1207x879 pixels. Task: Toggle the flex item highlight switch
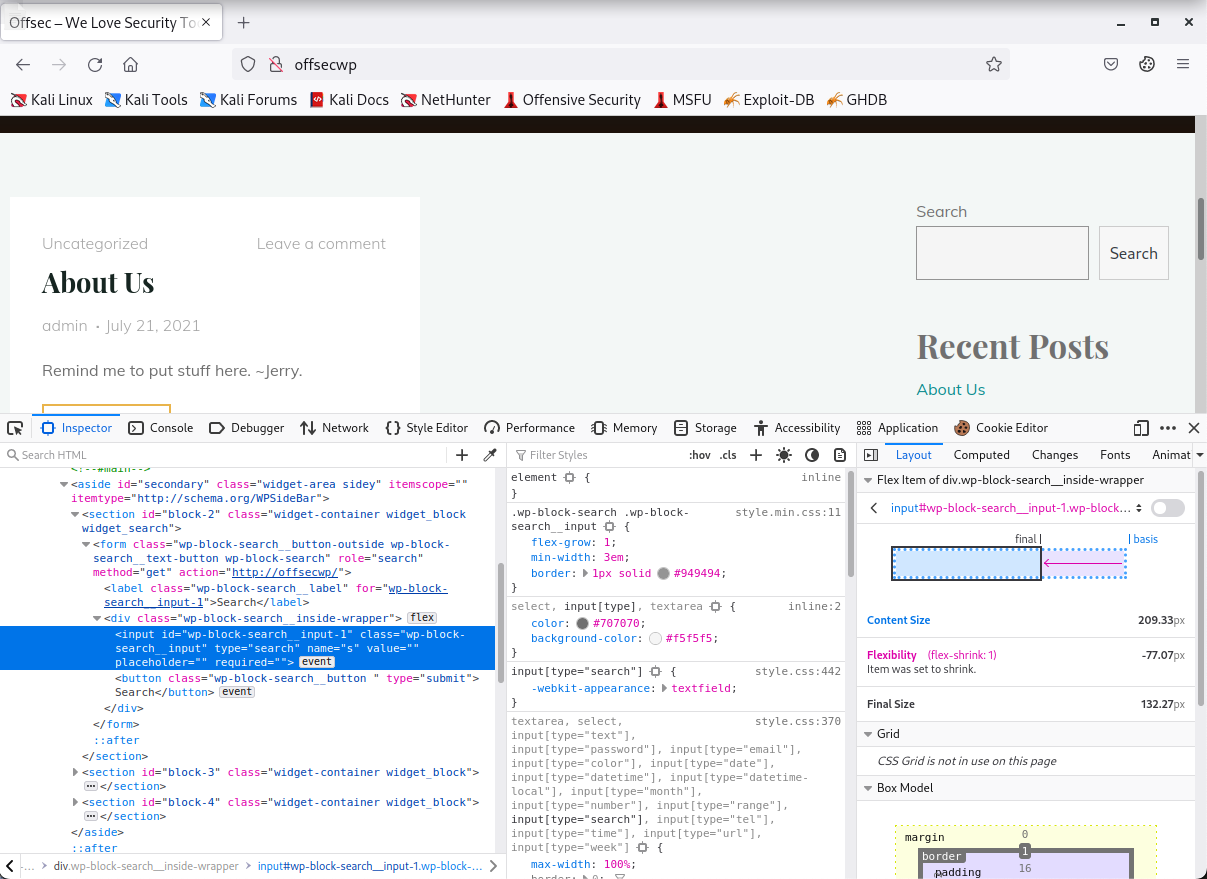pyautogui.click(x=1167, y=508)
